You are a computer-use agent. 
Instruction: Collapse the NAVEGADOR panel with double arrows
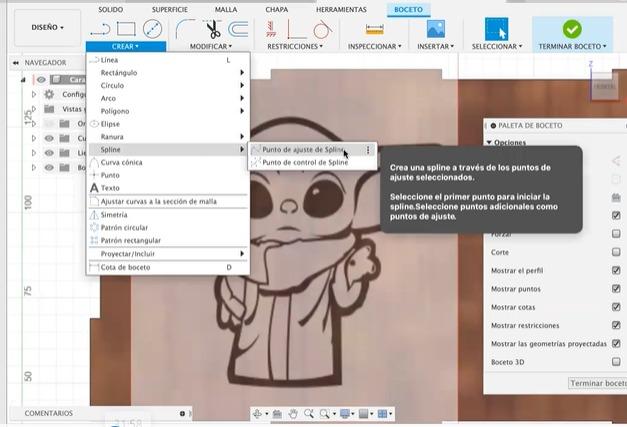tap(16, 63)
